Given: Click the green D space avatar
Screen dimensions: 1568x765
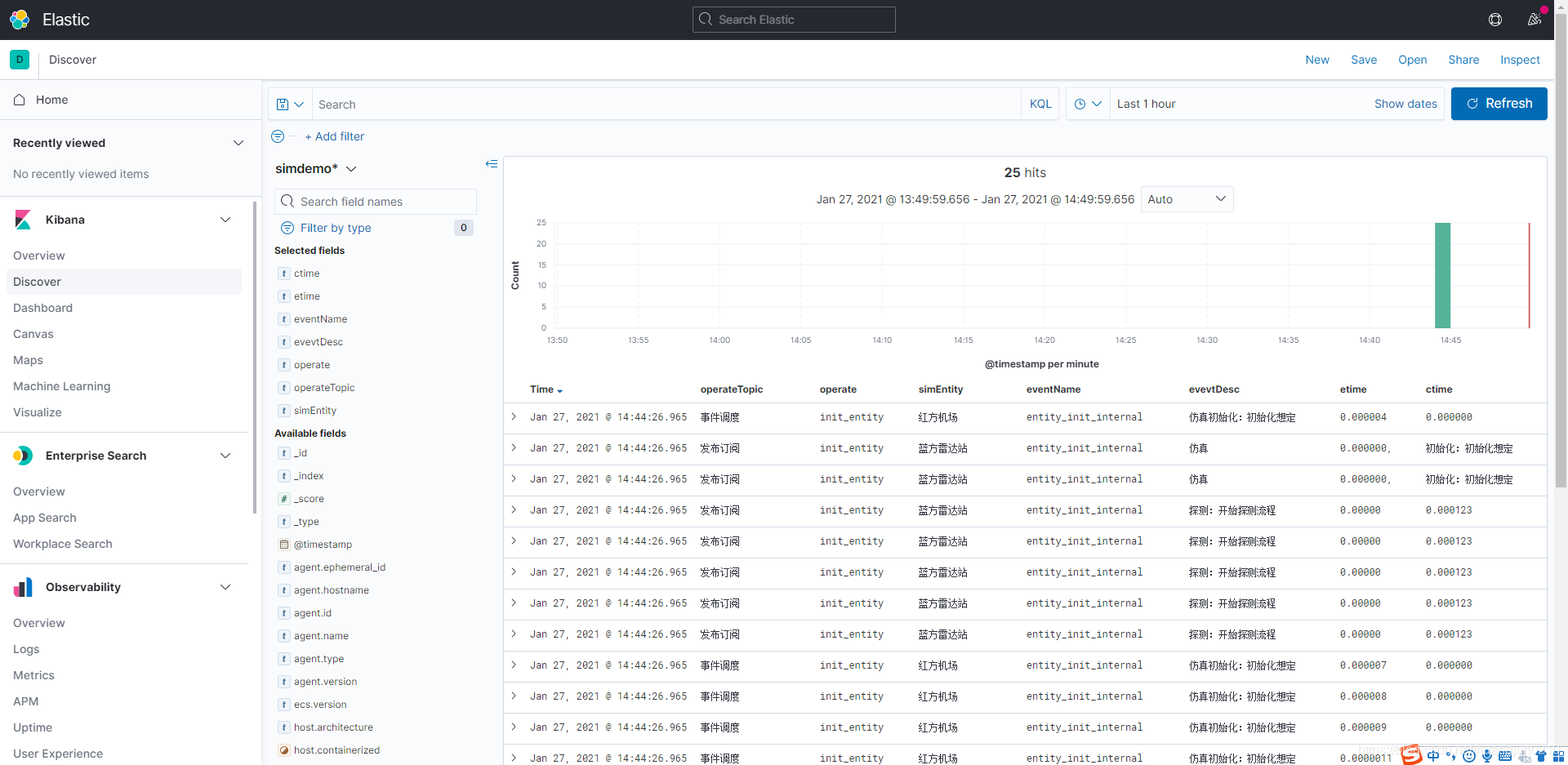Looking at the screenshot, I should [x=20, y=60].
